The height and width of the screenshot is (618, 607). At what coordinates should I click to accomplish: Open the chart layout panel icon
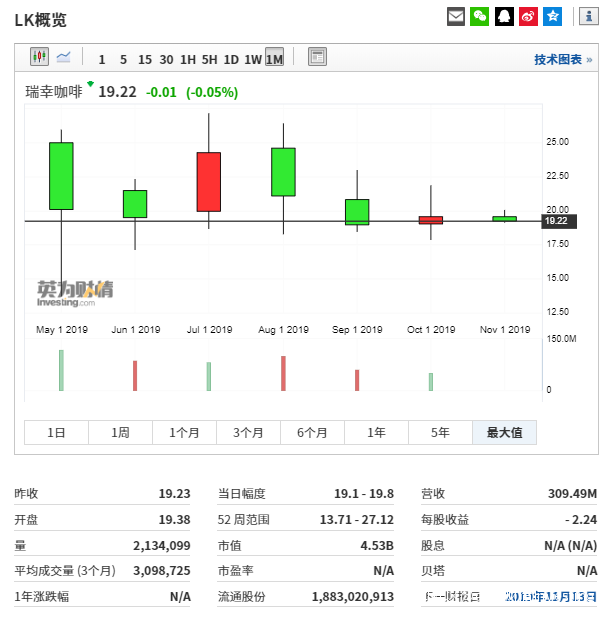pyautogui.click(x=317, y=57)
